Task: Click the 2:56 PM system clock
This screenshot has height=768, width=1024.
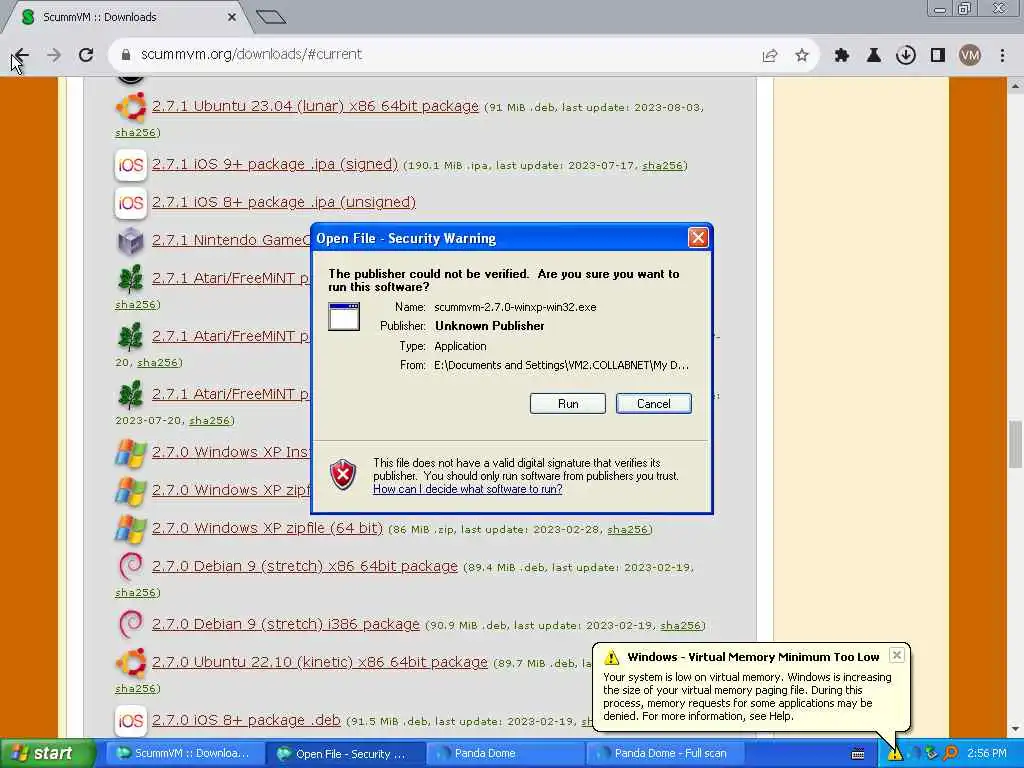Action: 986,754
